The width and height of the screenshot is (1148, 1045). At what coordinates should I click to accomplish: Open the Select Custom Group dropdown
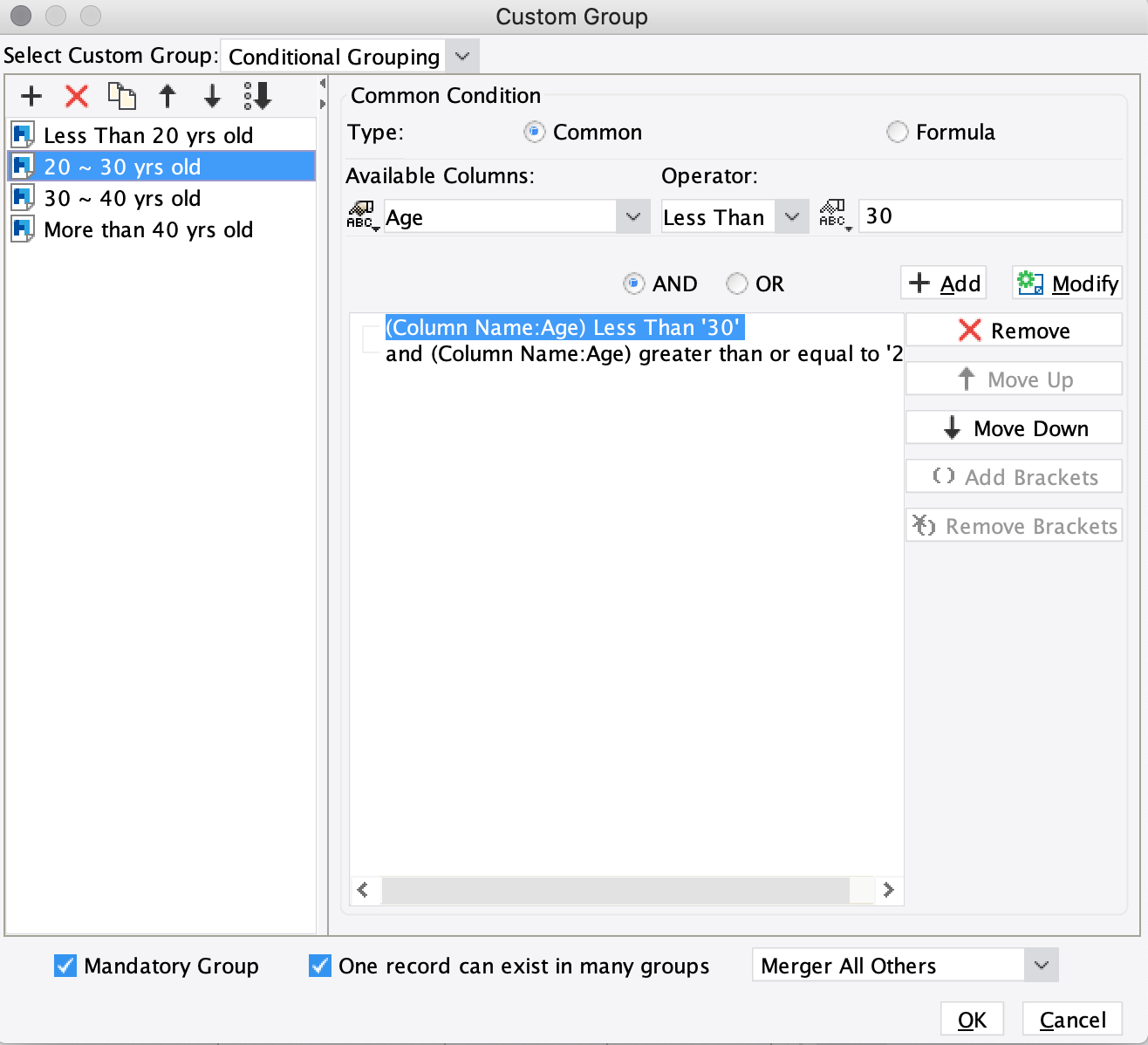[x=462, y=55]
